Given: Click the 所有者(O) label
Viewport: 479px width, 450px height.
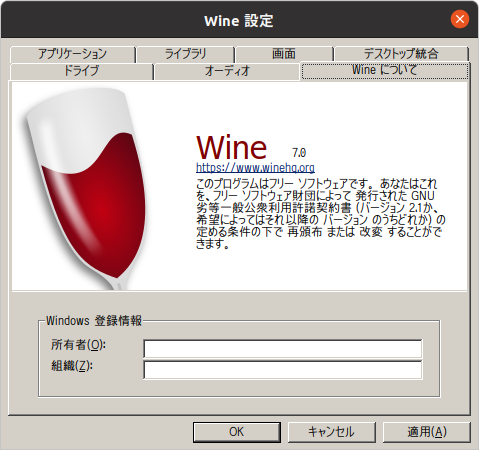Looking at the screenshot, I should [x=78, y=345].
